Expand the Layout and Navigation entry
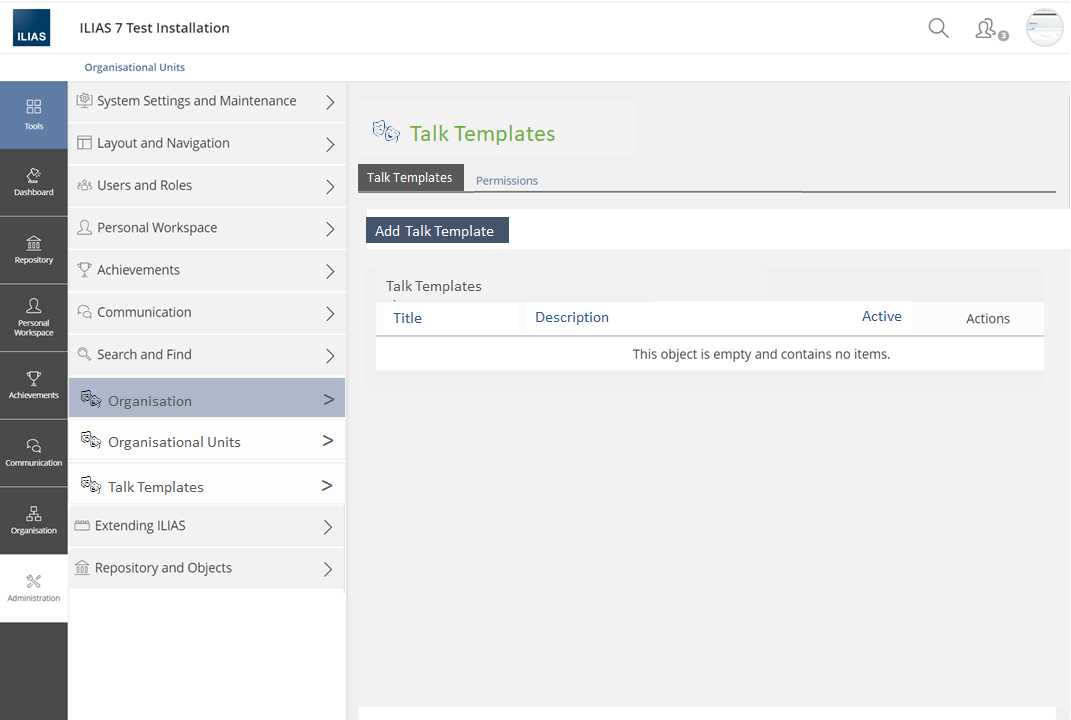Screen dimensions: 1071x720 (x=206, y=144)
